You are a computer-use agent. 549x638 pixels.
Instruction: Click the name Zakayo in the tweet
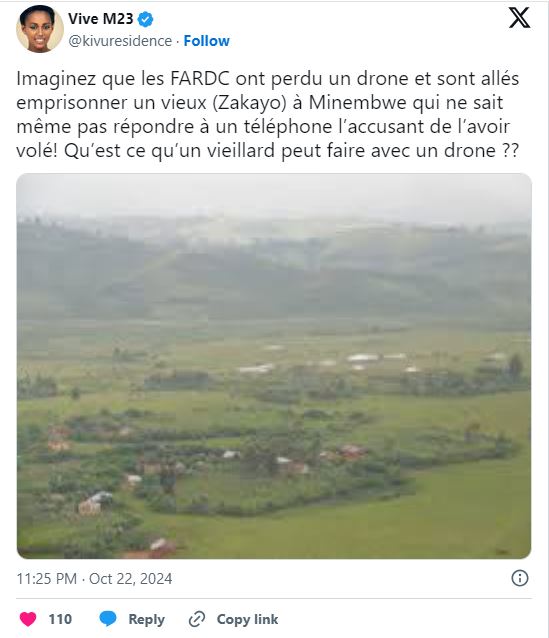click(x=250, y=103)
